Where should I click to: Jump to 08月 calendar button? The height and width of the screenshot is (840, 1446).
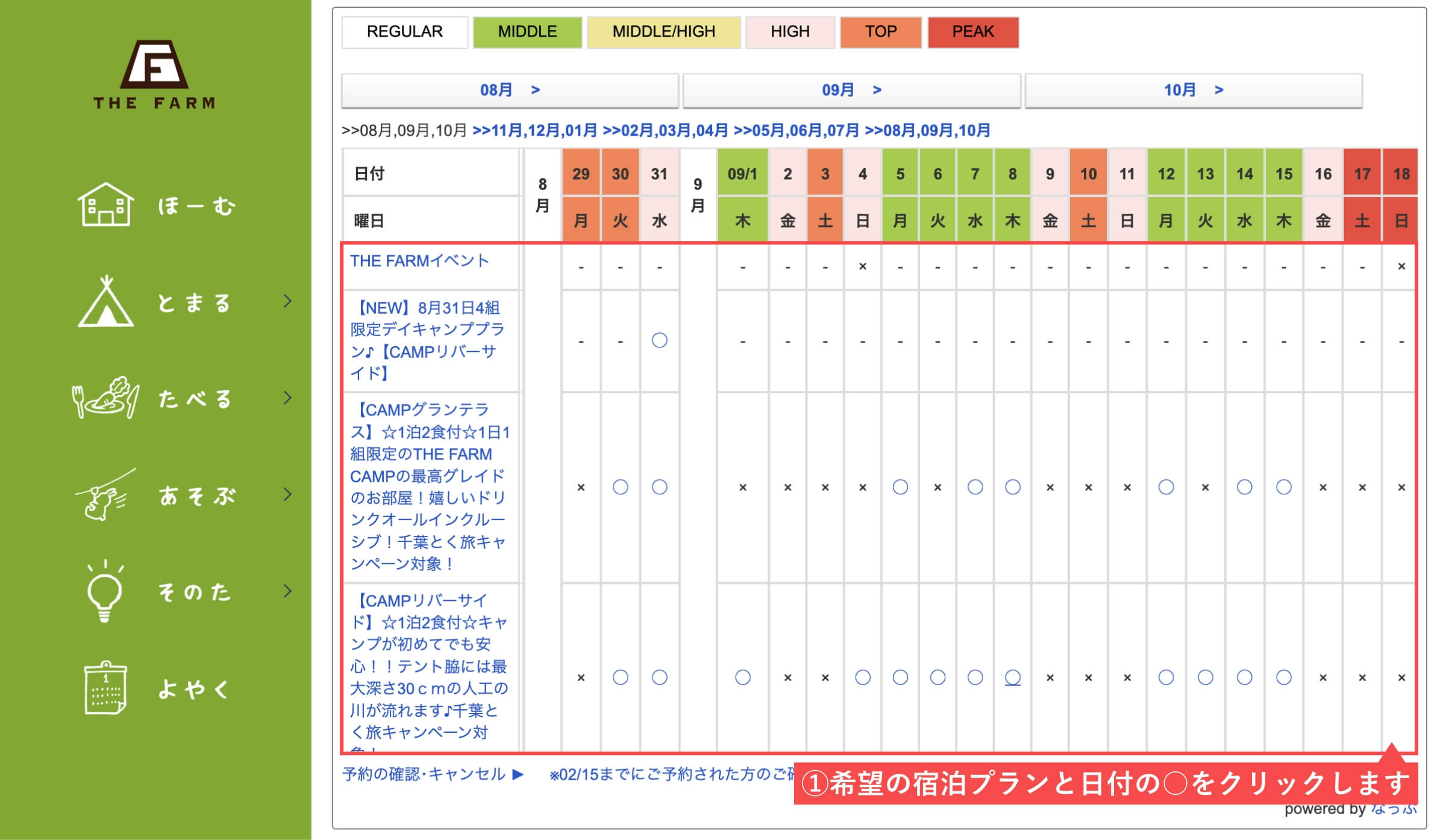click(510, 90)
